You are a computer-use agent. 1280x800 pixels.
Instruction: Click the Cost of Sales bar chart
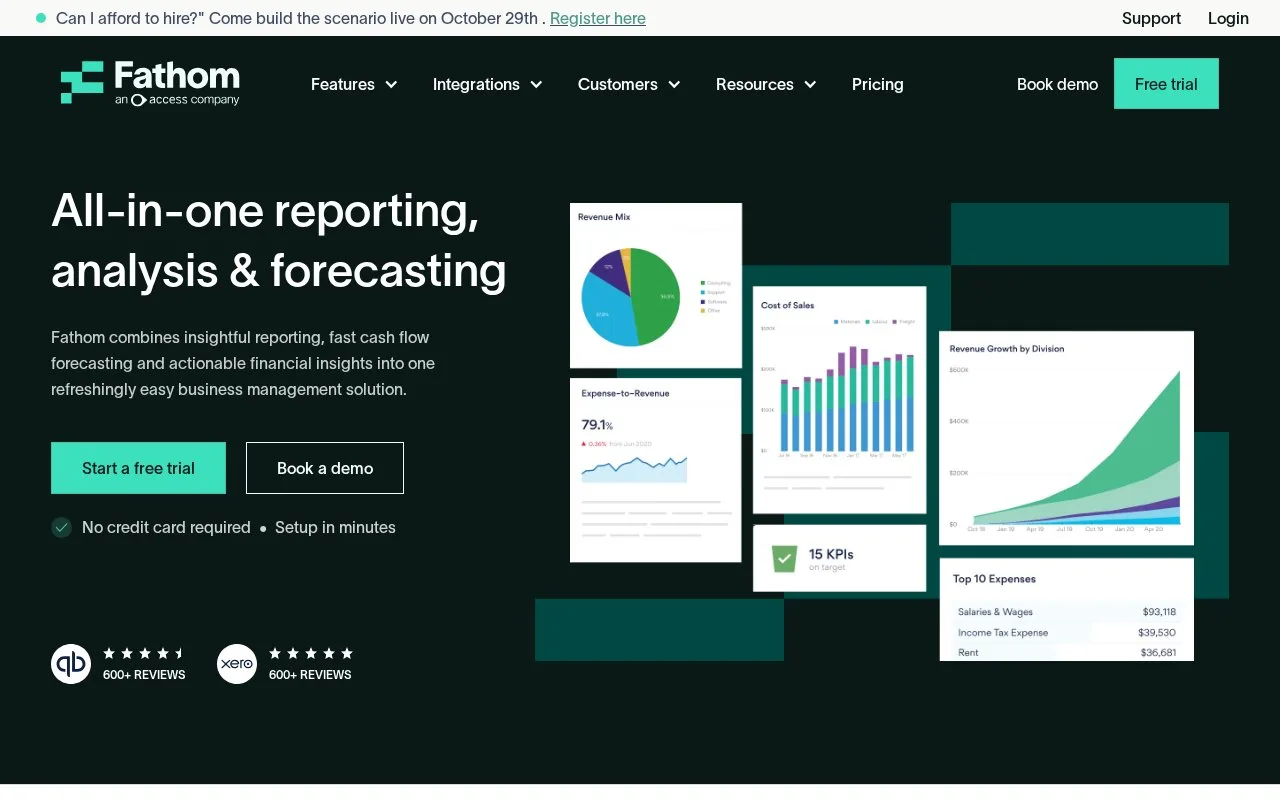point(839,400)
